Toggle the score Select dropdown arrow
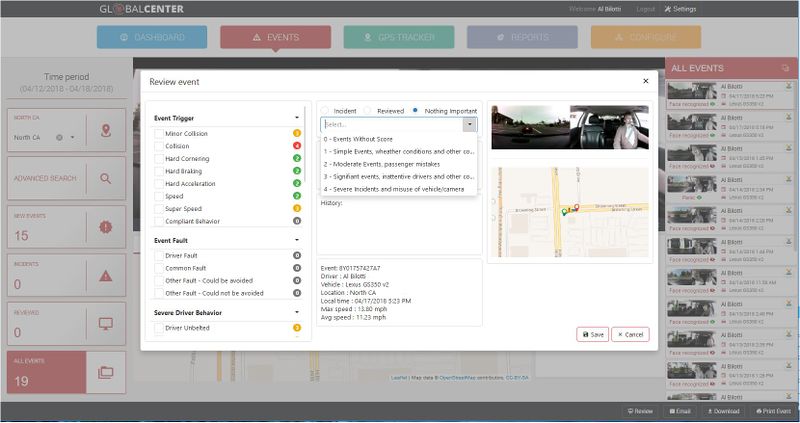This screenshot has height=423, width=800. point(469,125)
